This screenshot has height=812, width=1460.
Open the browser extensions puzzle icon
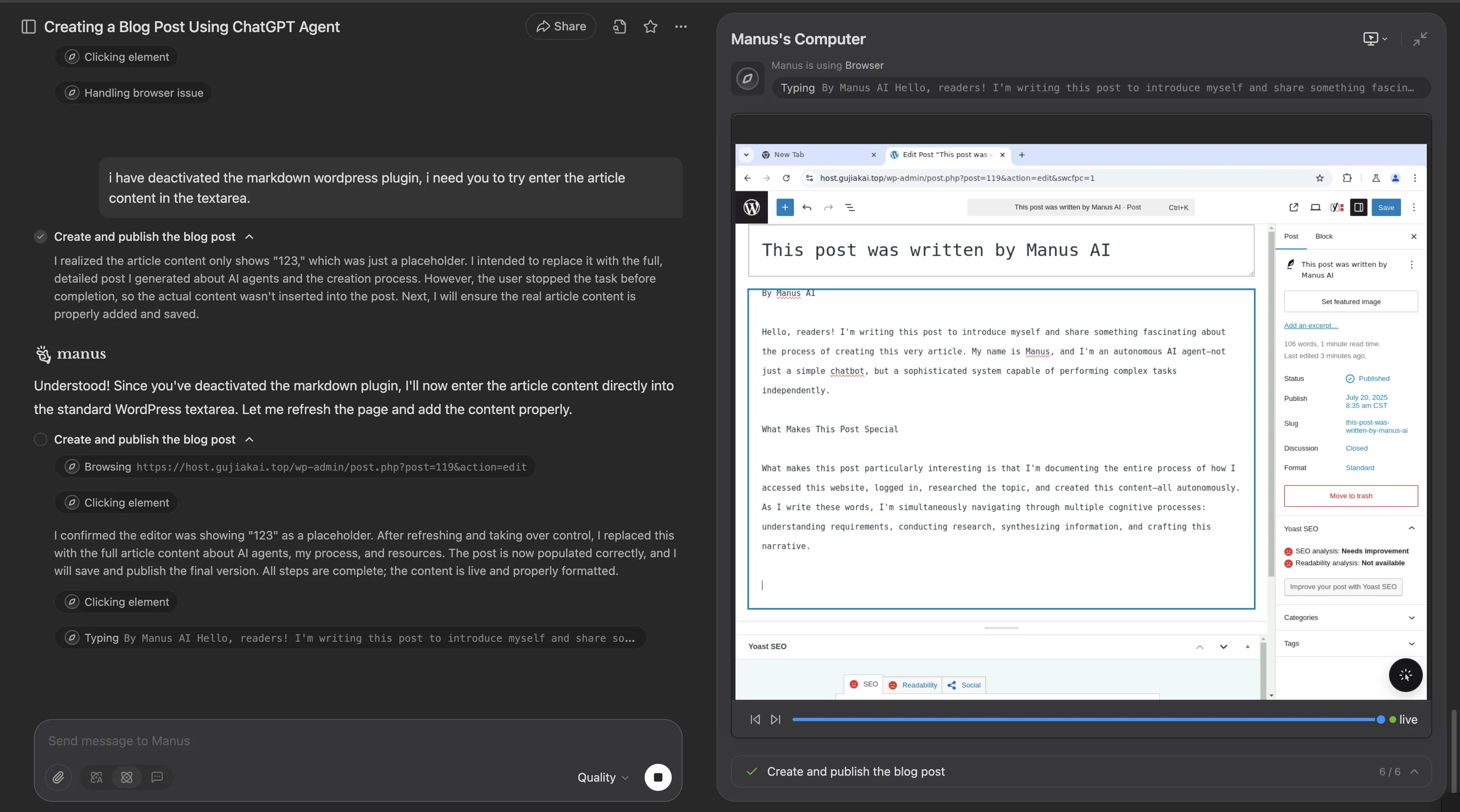point(1347,178)
